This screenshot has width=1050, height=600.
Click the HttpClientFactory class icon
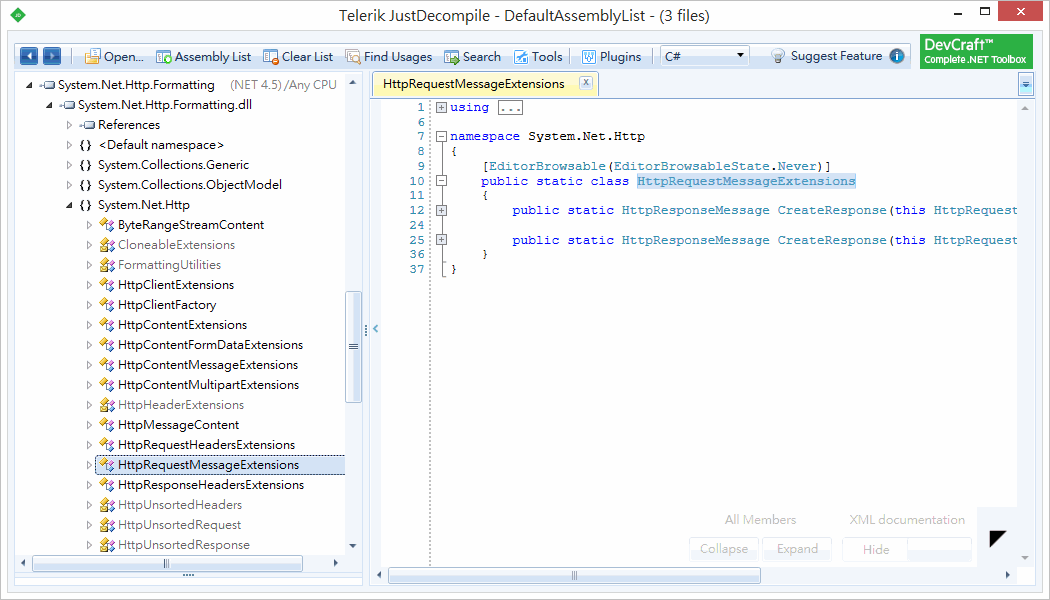click(106, 305)
